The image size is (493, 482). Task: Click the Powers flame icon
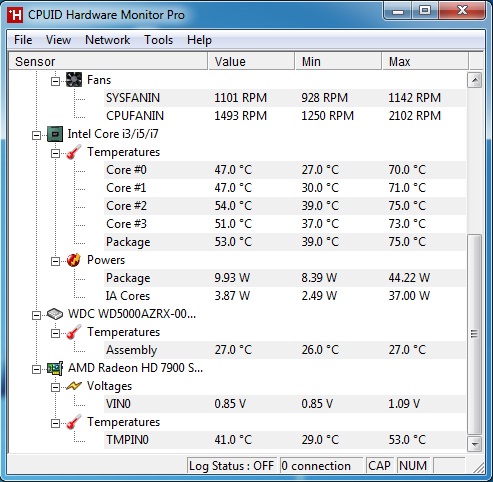click(74, 260)
